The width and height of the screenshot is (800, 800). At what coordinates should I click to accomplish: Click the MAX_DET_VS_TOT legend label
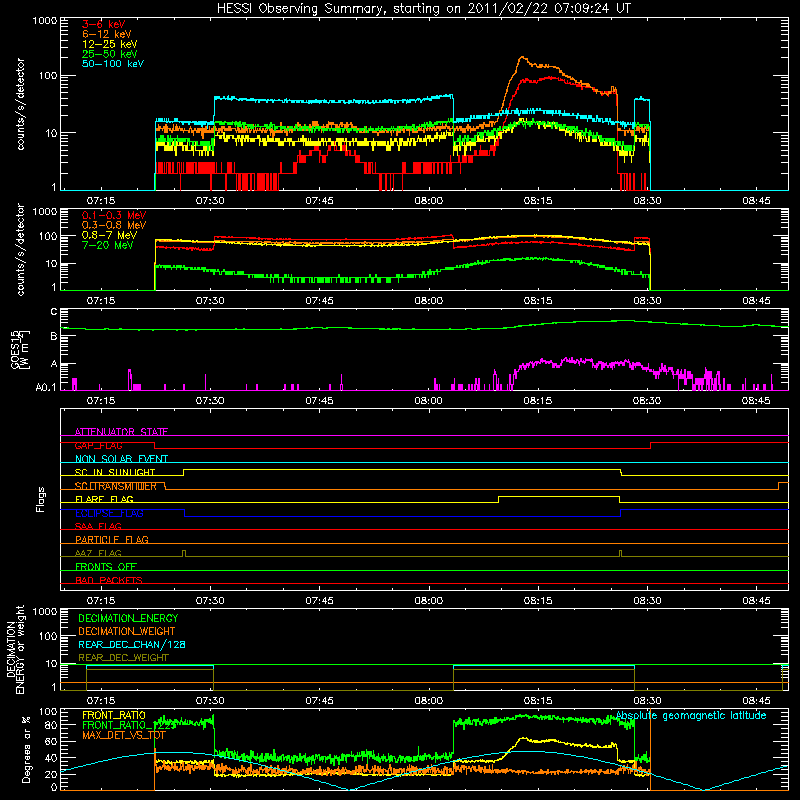point(124,735)
